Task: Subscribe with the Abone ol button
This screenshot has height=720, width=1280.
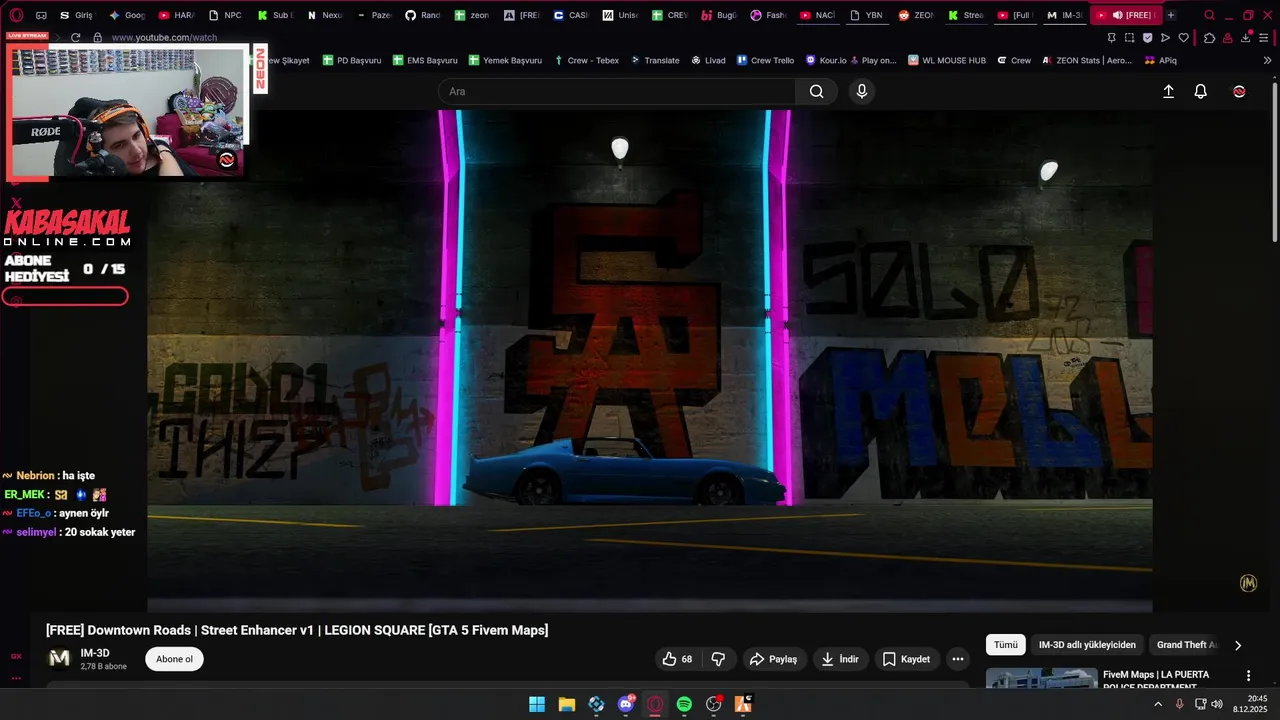Action: tap(174, 659)
